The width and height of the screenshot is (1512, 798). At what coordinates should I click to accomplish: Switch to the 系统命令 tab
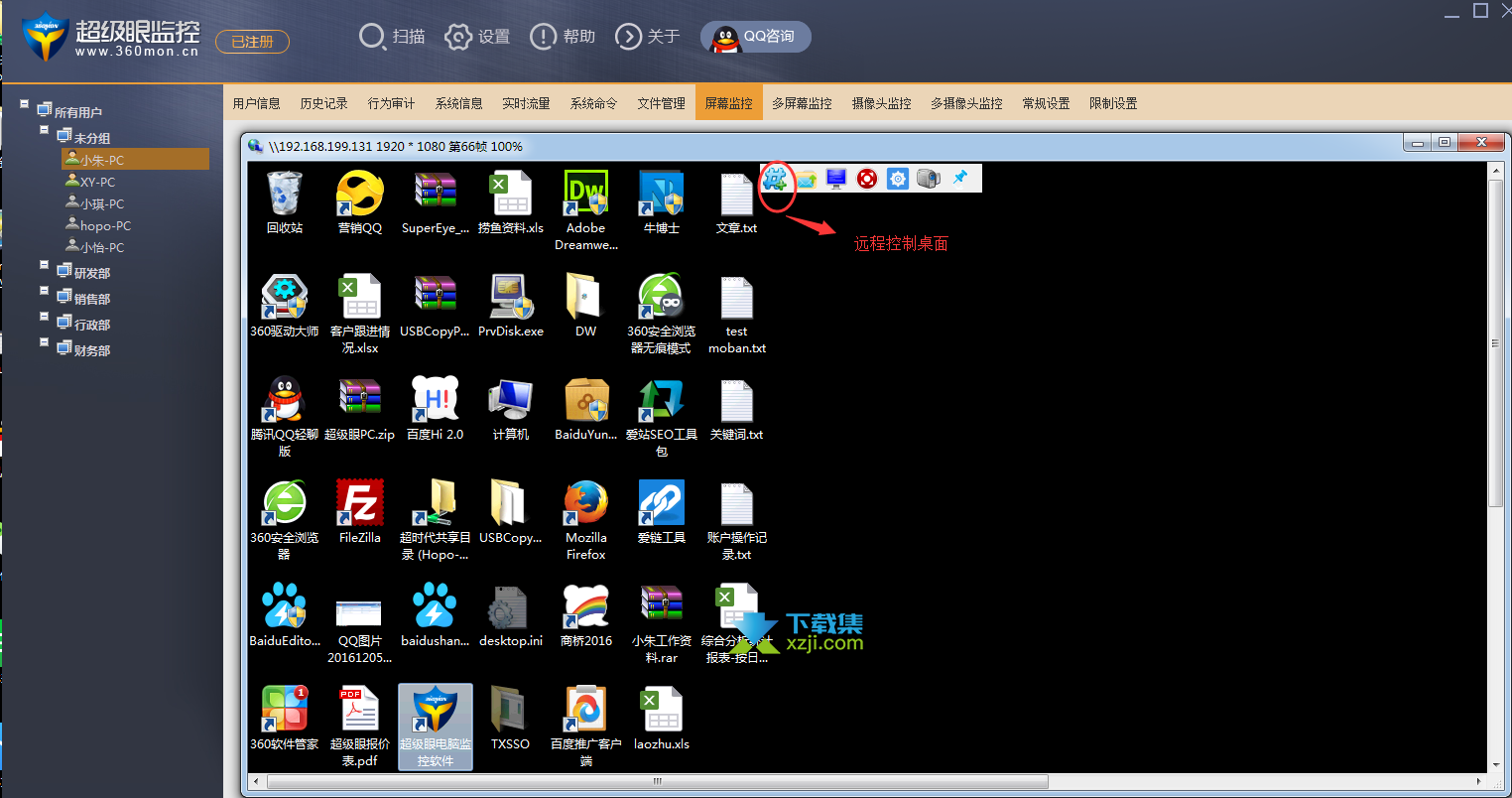coord(593,103)
